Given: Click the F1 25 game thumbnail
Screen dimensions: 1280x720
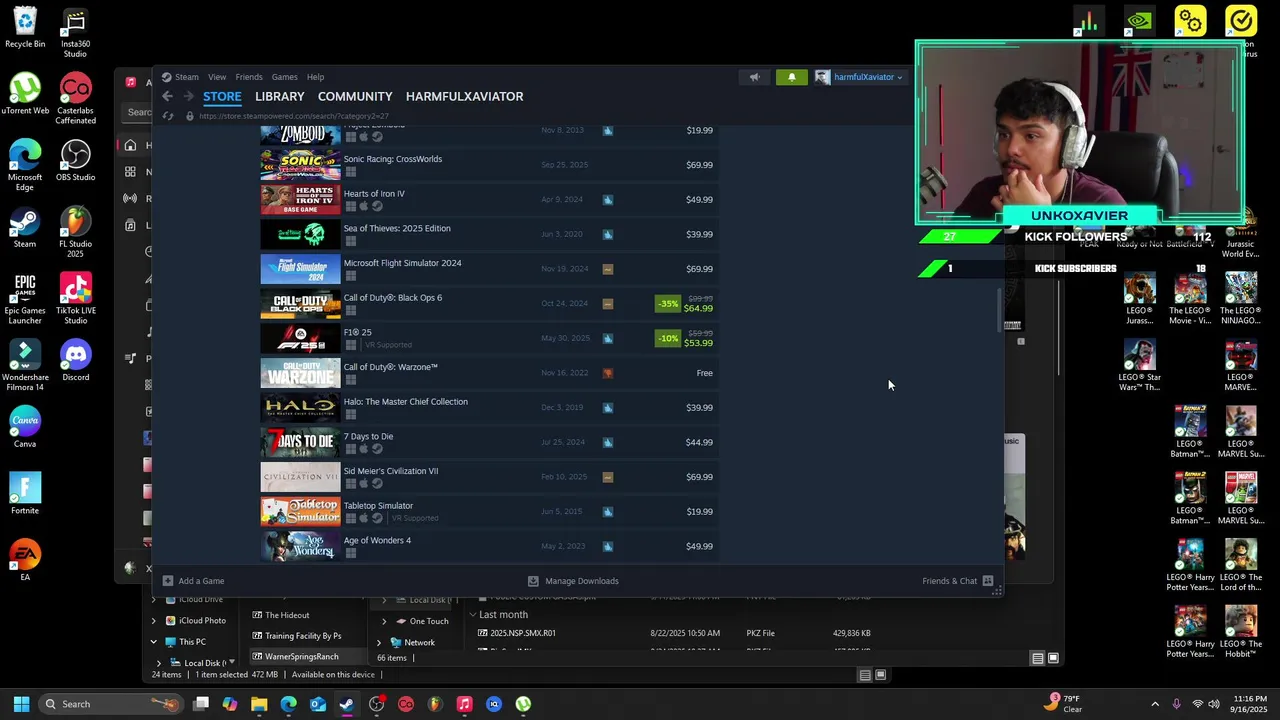Looking at the screenshot, I should 300,338.
